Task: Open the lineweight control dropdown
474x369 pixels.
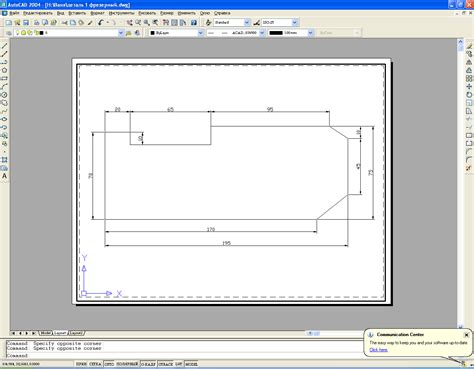Action: (x=310, y=33)
